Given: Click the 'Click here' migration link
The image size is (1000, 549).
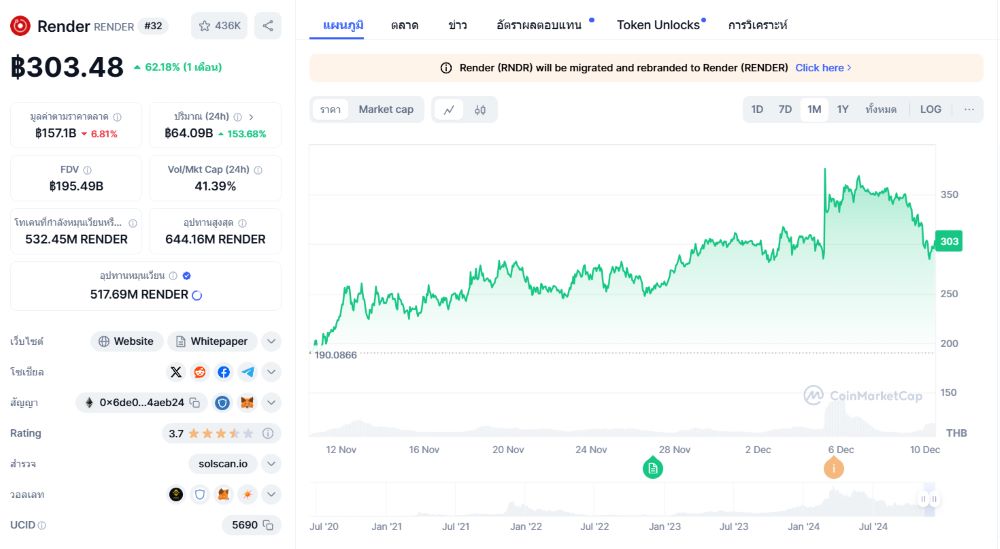Looking at the screenshot, I should pyautogui.click(x=823, y=68).
